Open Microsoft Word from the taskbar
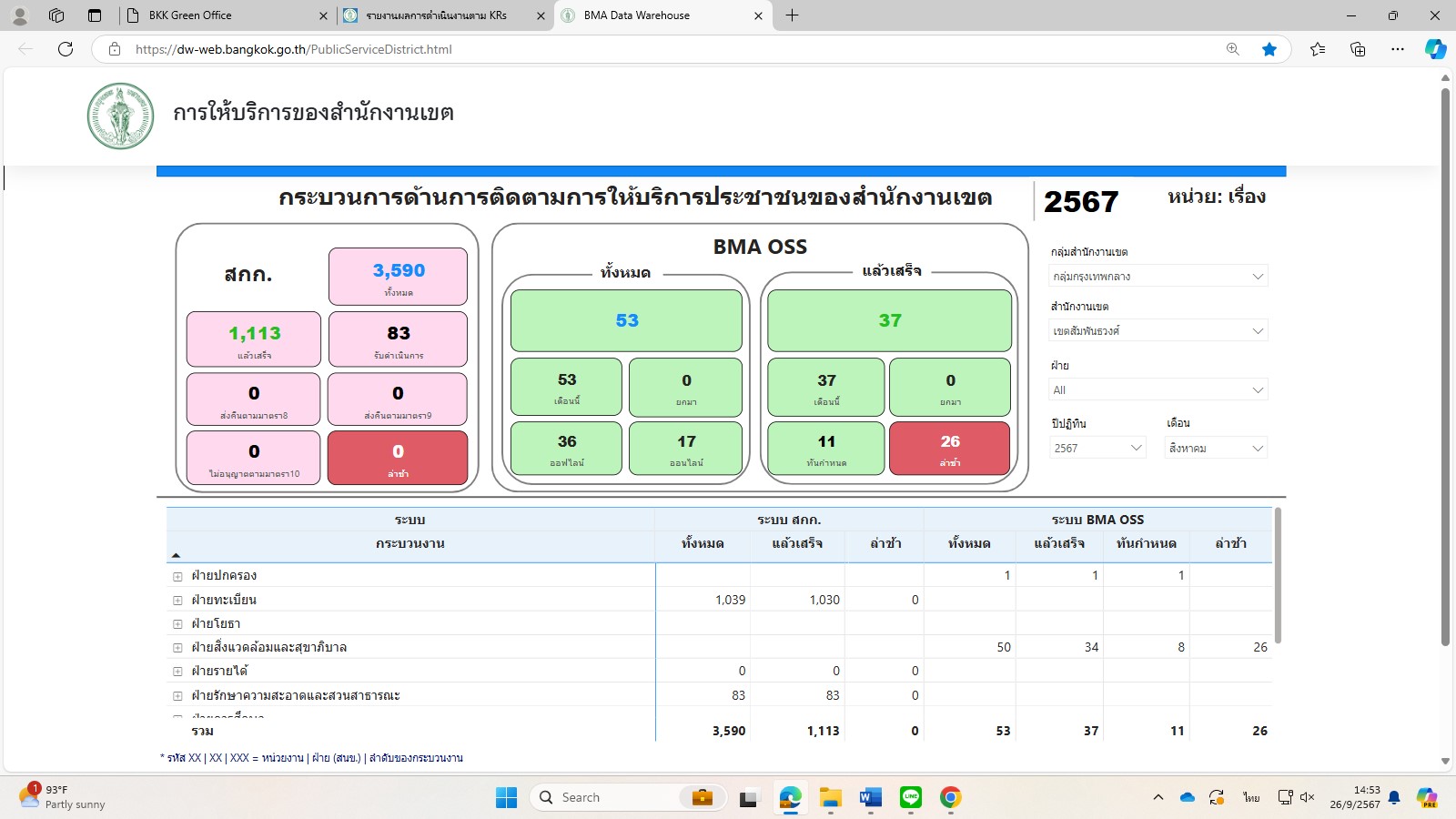The height and width of the screenshot is (819, 1456). point(870,797)
